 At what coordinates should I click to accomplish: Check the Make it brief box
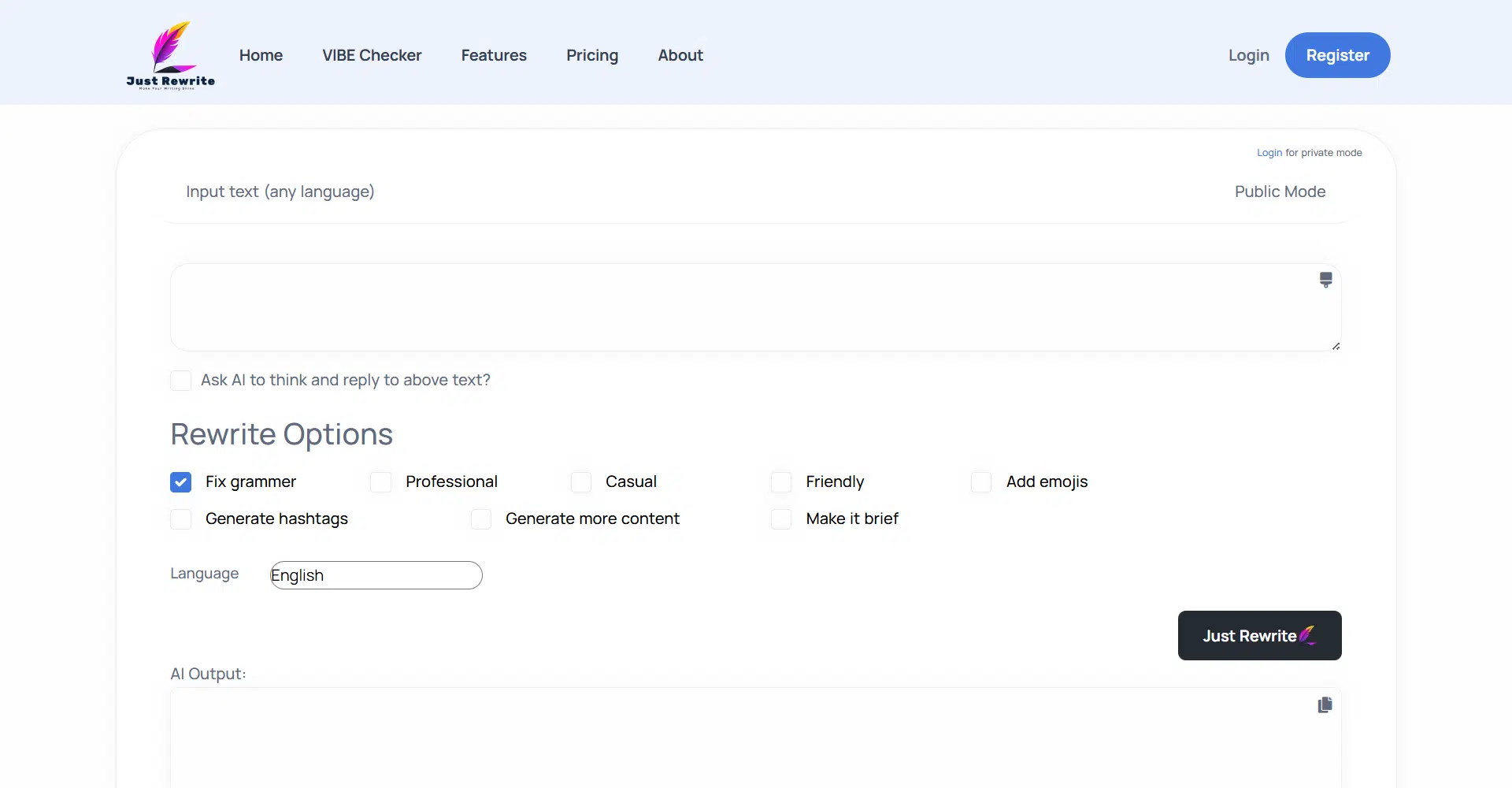(781, 519)
